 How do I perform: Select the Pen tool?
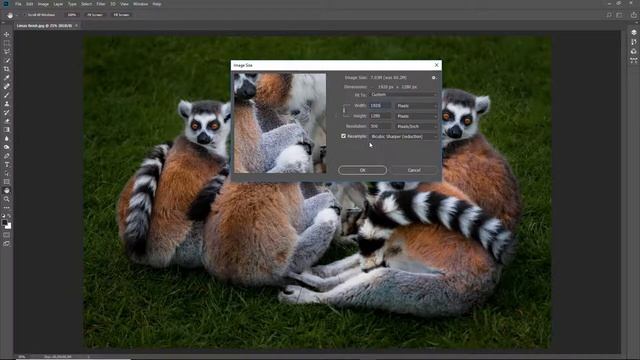pos(7,156)
